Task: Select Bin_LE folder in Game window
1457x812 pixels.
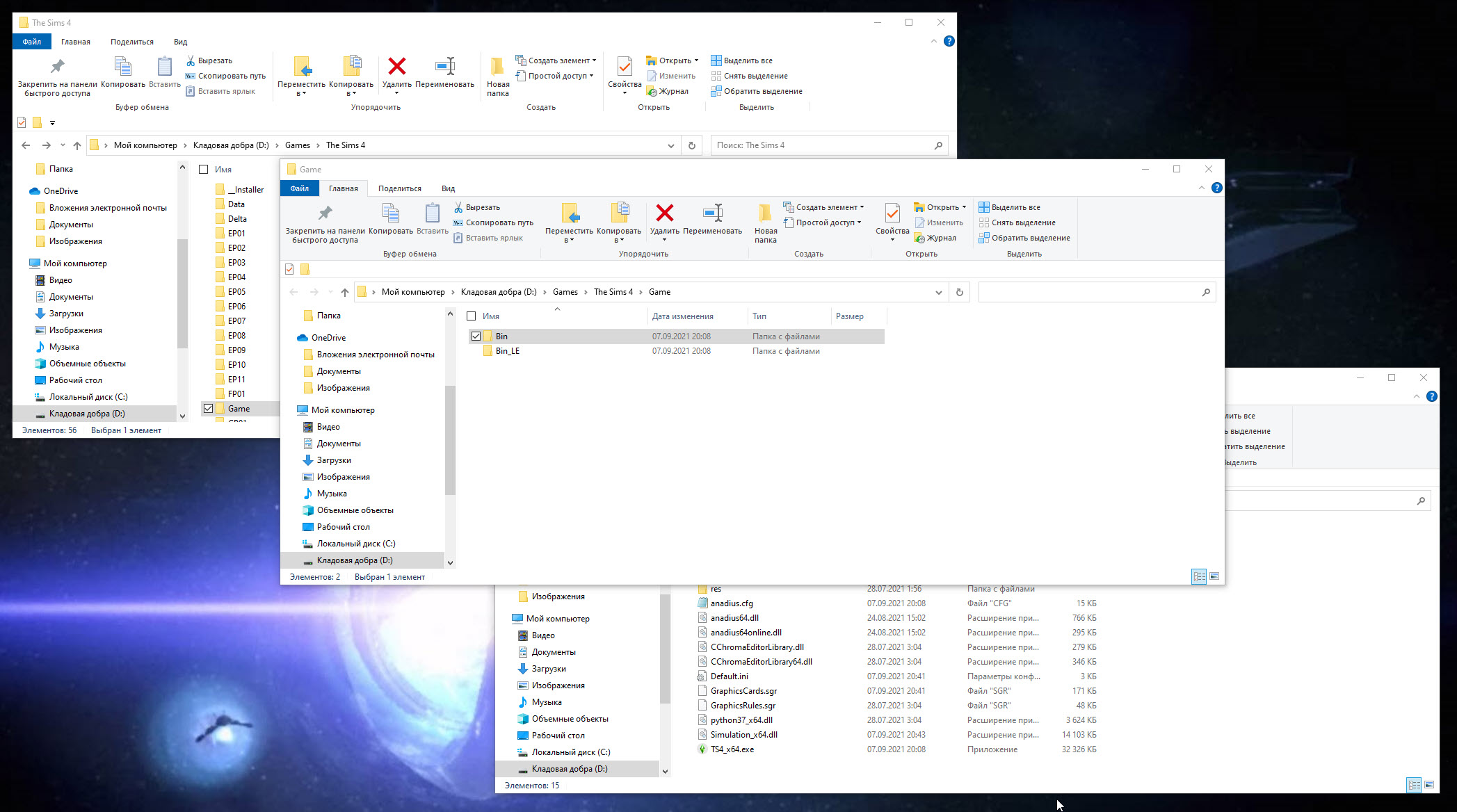Action: (507, 351)
